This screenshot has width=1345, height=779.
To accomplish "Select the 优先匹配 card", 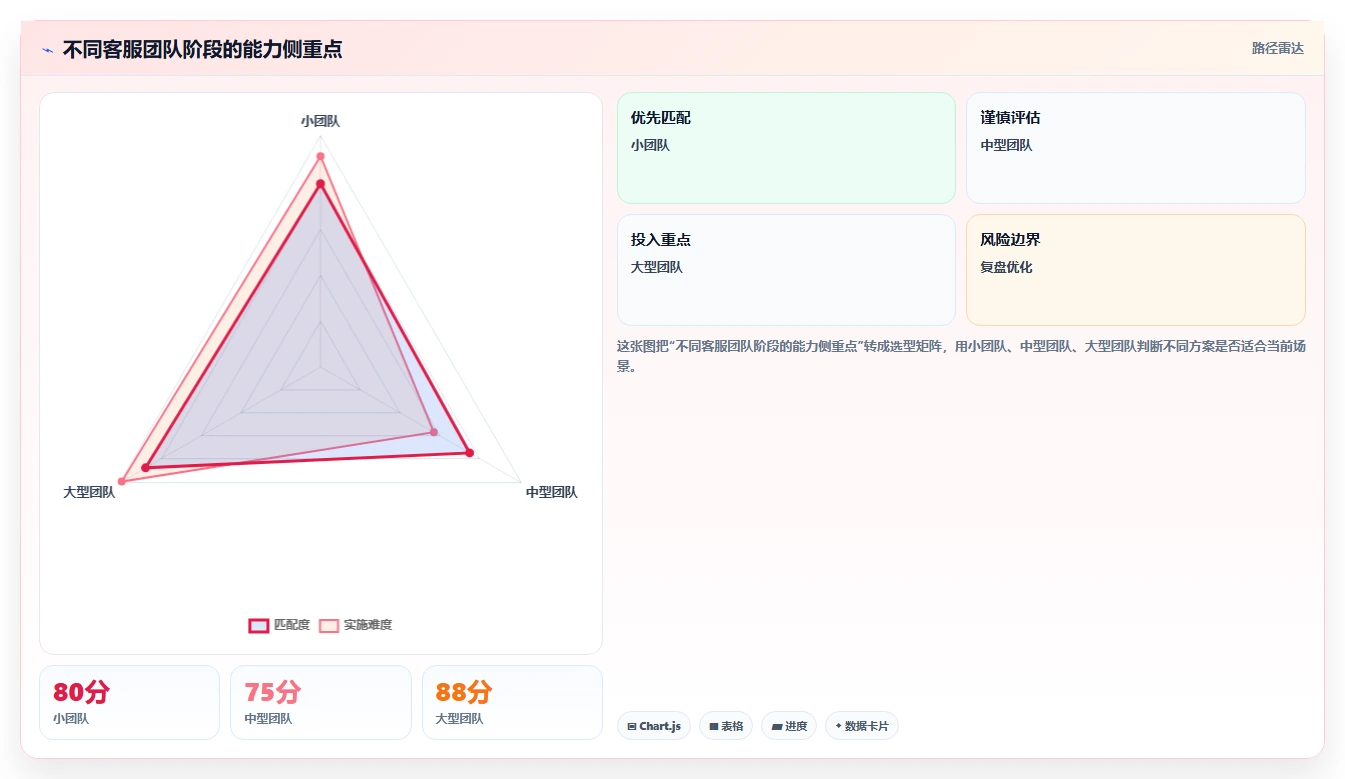I will click(x=786, y=148).
